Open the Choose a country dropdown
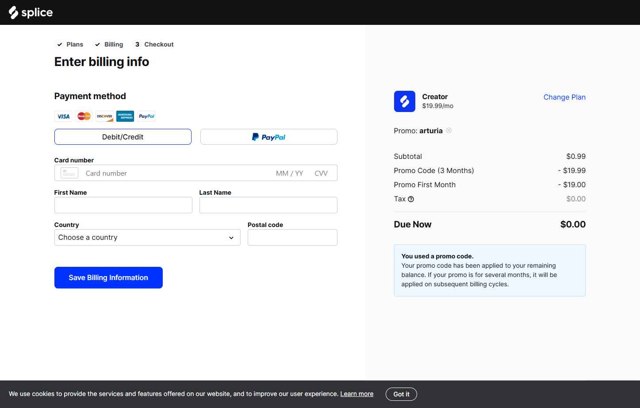The height and width of the screenshot is (408, 640). point(147,237)
